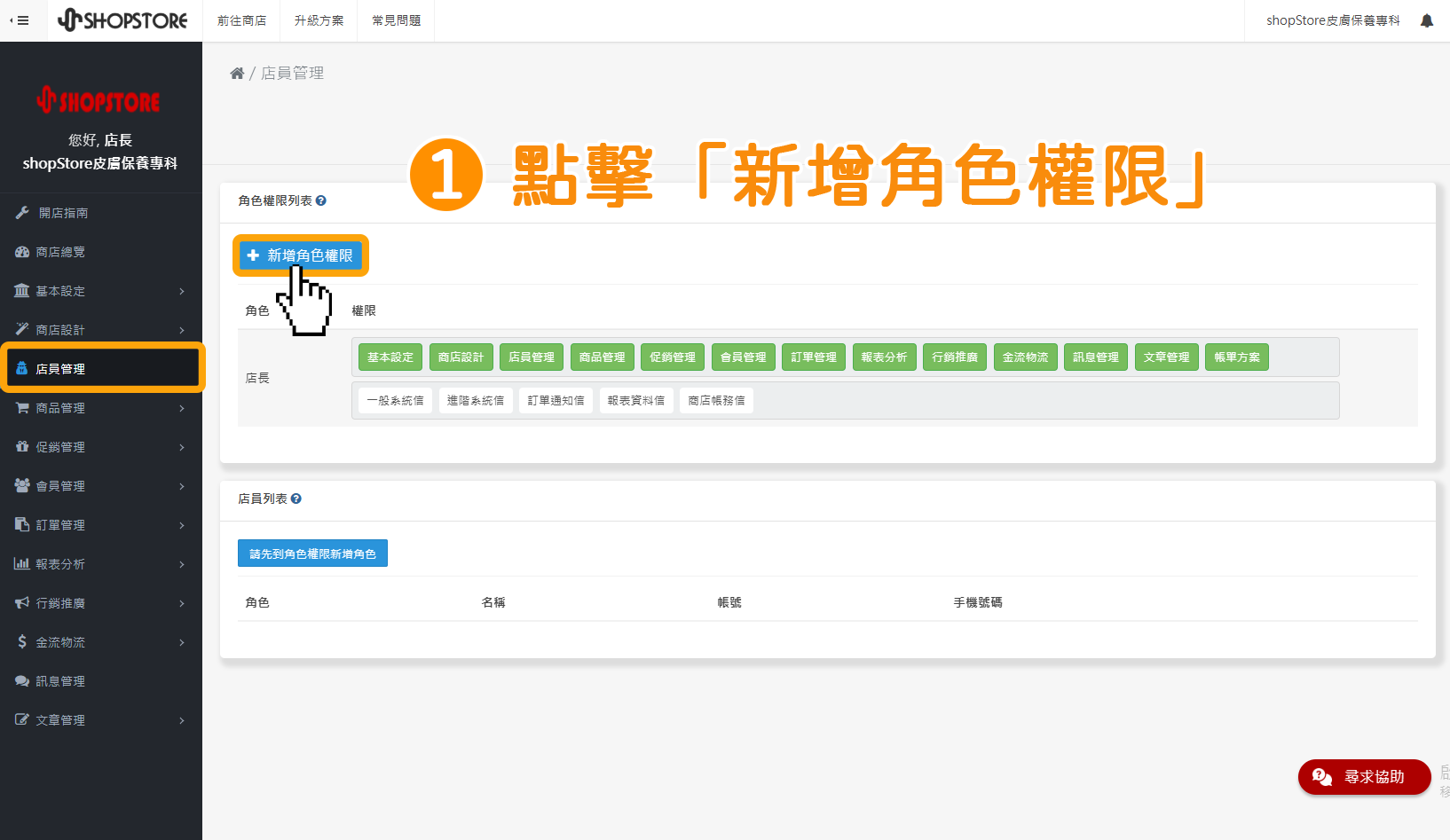
Task: Click the green 會員管理 permission tag
Action: (x=744, y=357)
